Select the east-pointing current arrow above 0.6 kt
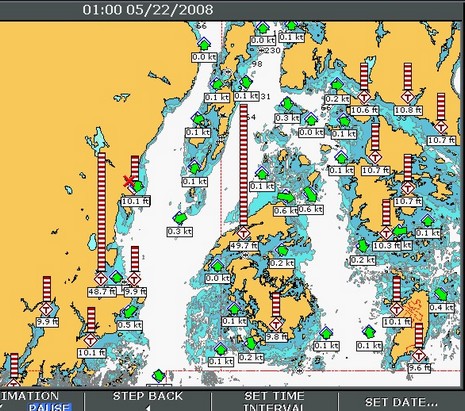 tap(286, 197)
